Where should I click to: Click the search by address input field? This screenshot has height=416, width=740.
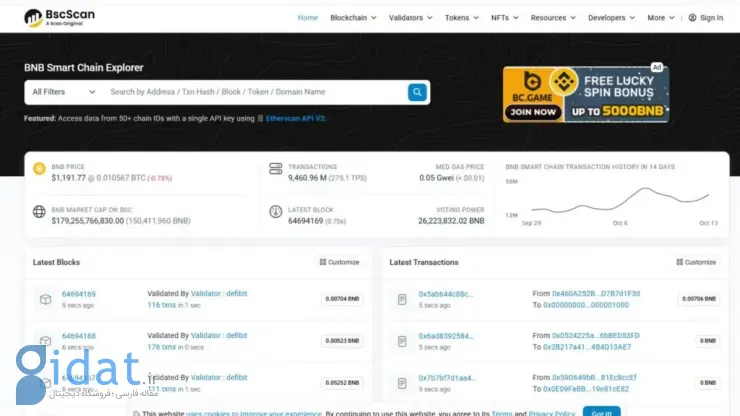click(250, 92)
